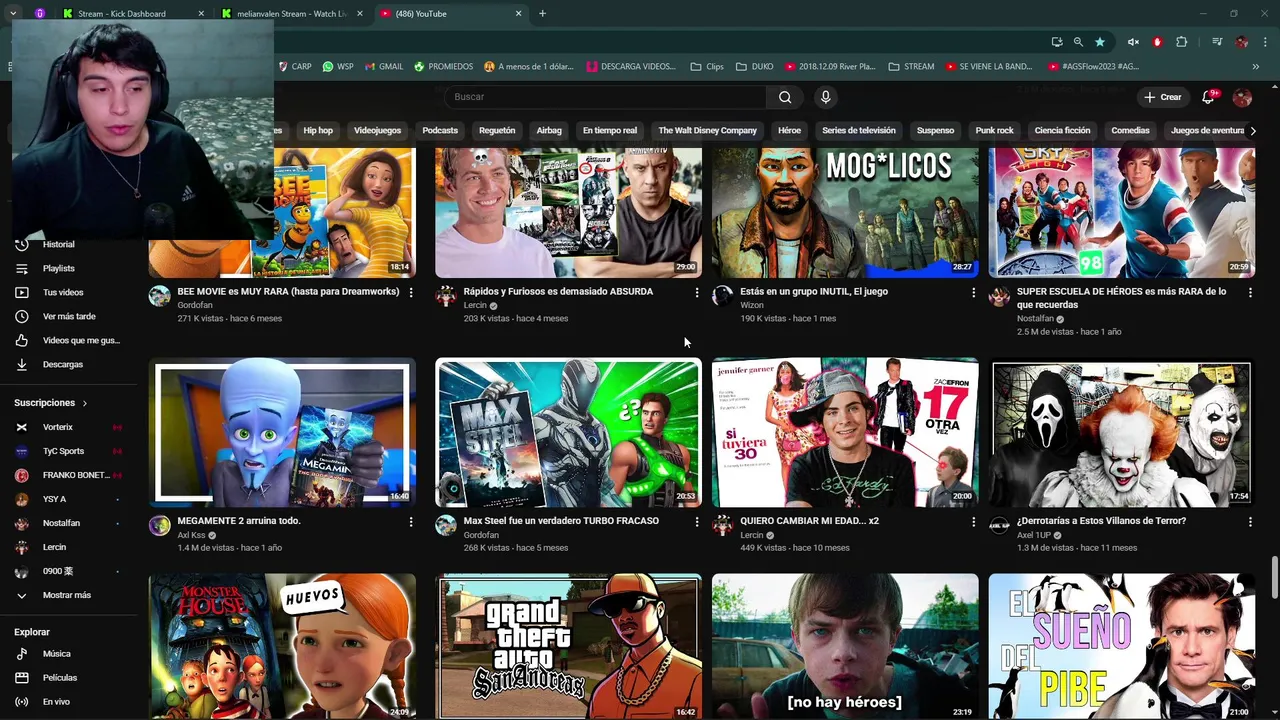The height and width of the screenshot is (720, 1280).
Task: Open options menu for BEE MOVIE video
Action: click(411, 292)
